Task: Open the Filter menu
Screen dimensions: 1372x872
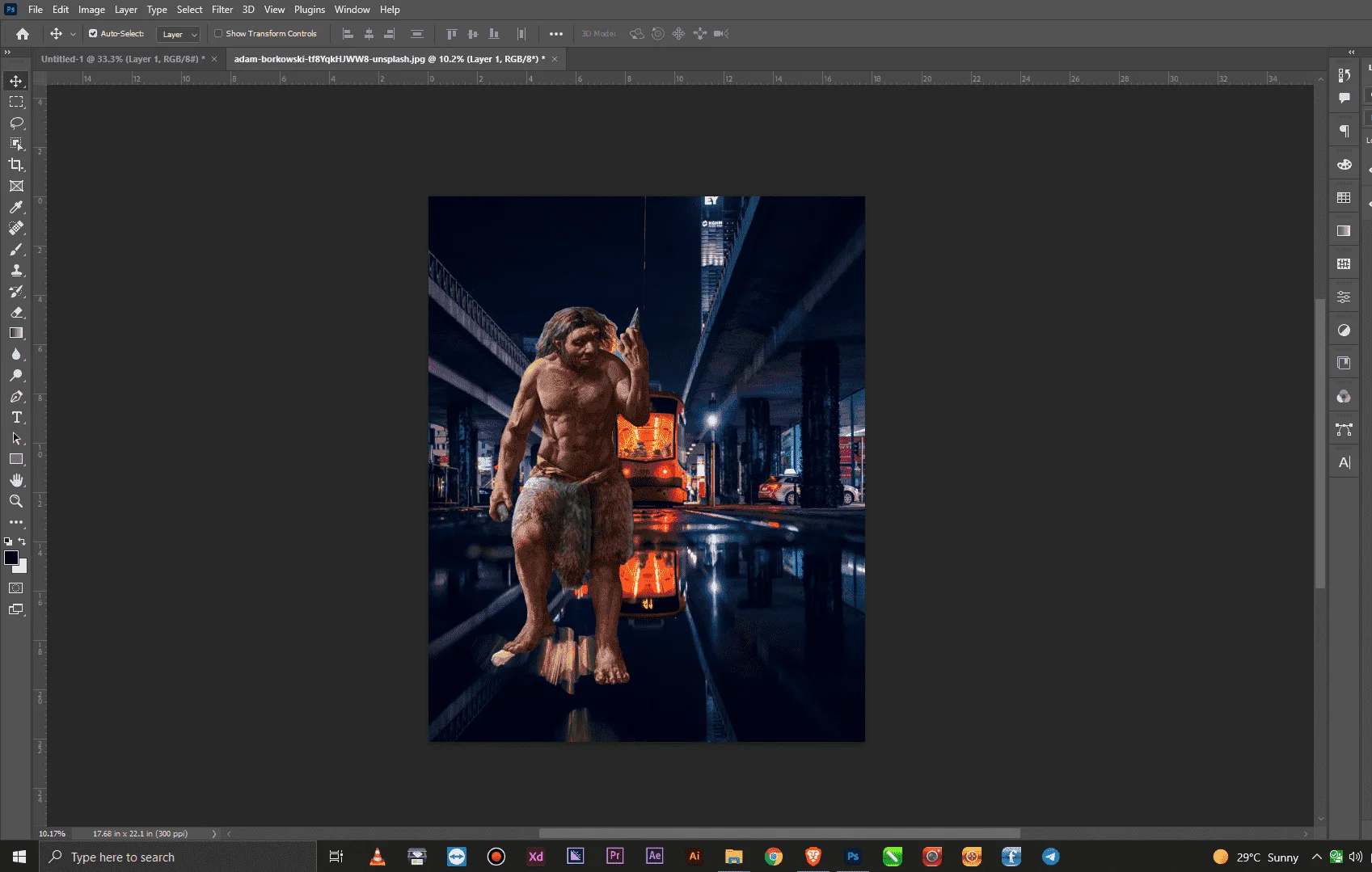Action: point(222,10)
